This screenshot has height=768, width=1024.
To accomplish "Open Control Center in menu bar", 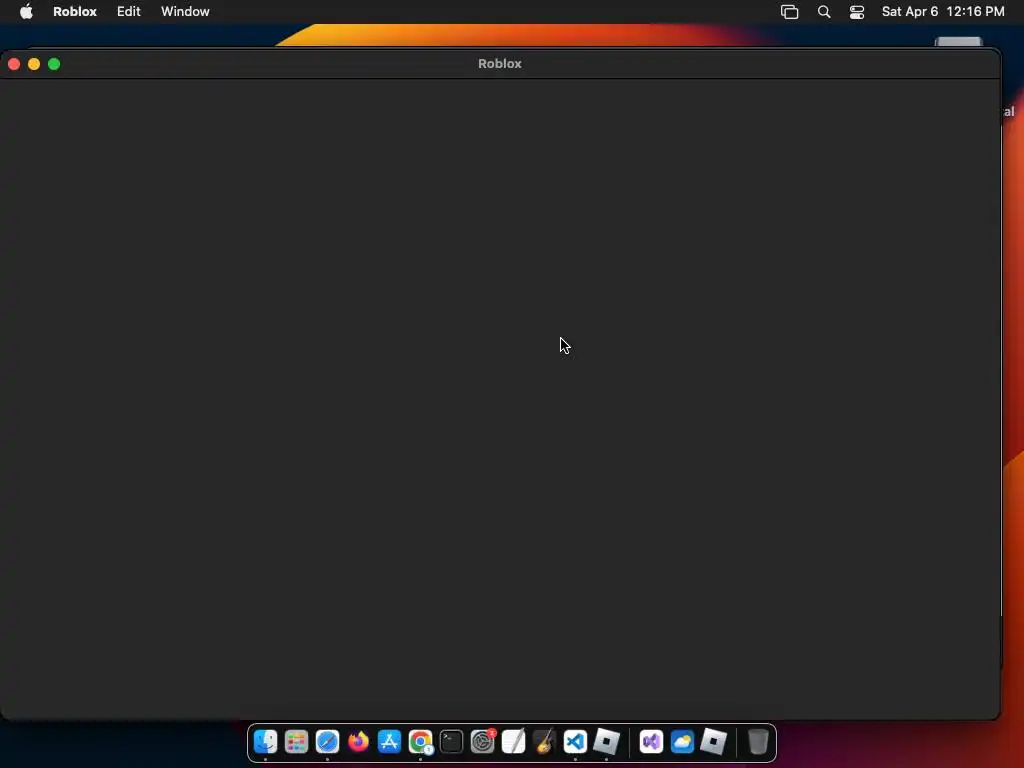I will click(x=857, y=12).
